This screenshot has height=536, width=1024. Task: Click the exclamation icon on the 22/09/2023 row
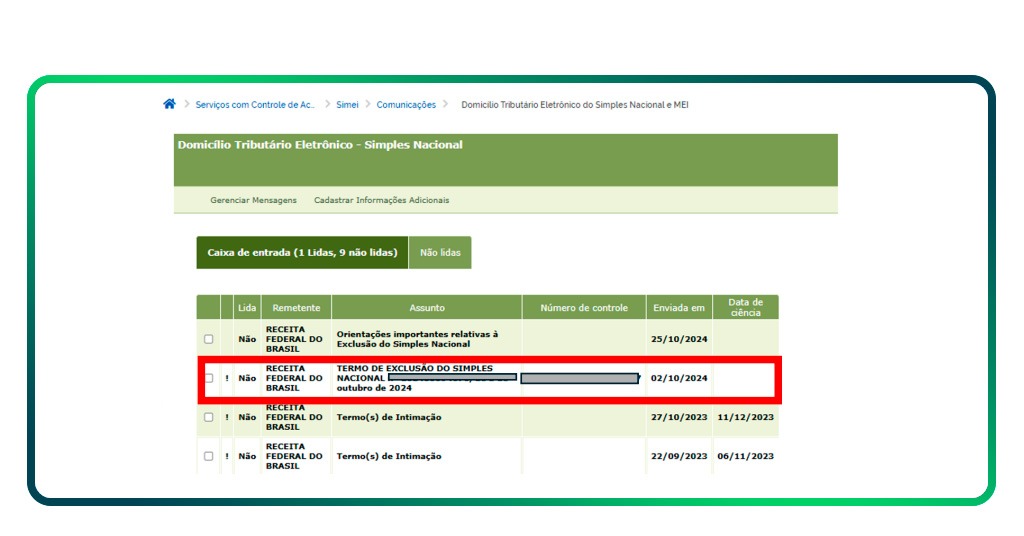click(227, 456)
